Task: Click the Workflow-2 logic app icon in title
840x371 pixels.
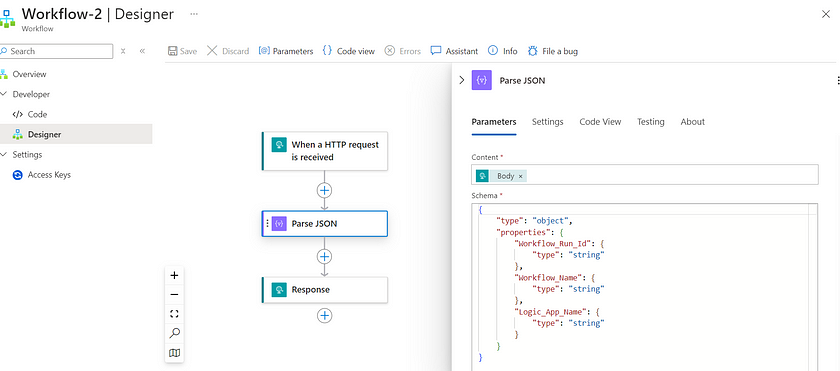Action: pyautogui.click(x=7, y=18)
